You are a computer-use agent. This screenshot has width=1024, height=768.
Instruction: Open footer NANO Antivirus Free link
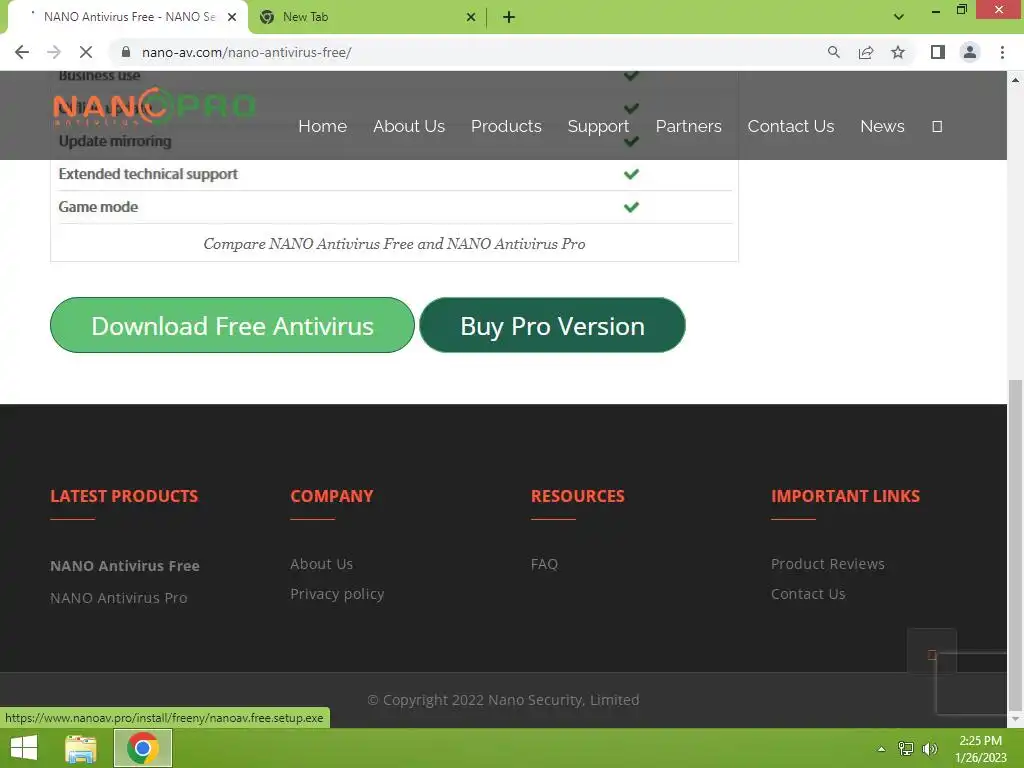pos(125,566)
